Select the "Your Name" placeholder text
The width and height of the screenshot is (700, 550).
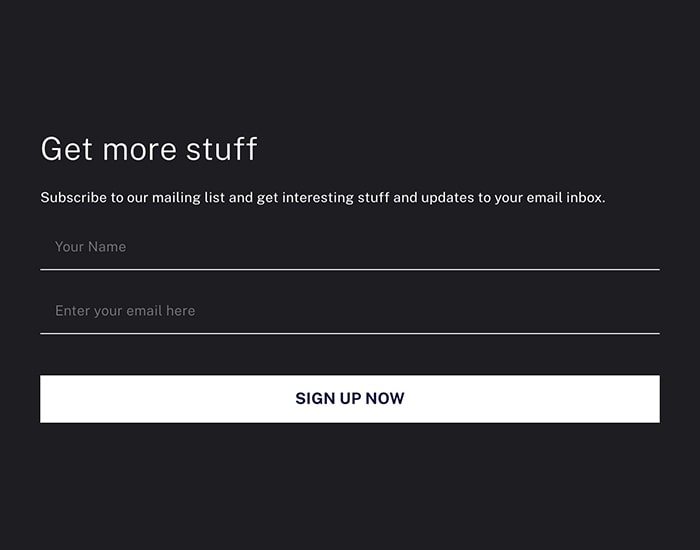point(91,247)
